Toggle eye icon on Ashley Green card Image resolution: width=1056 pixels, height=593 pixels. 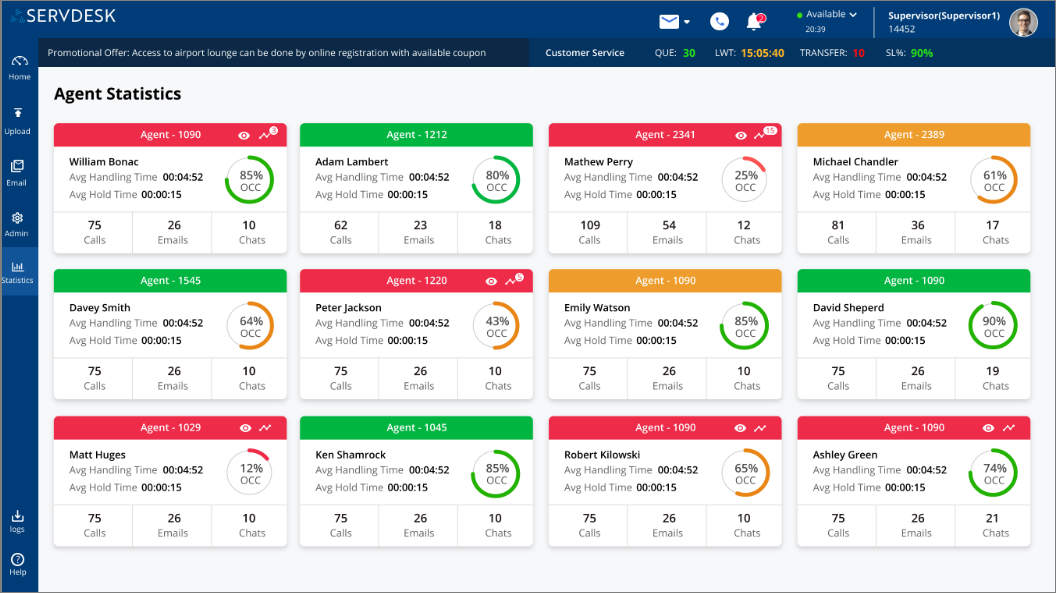[988, 428]
